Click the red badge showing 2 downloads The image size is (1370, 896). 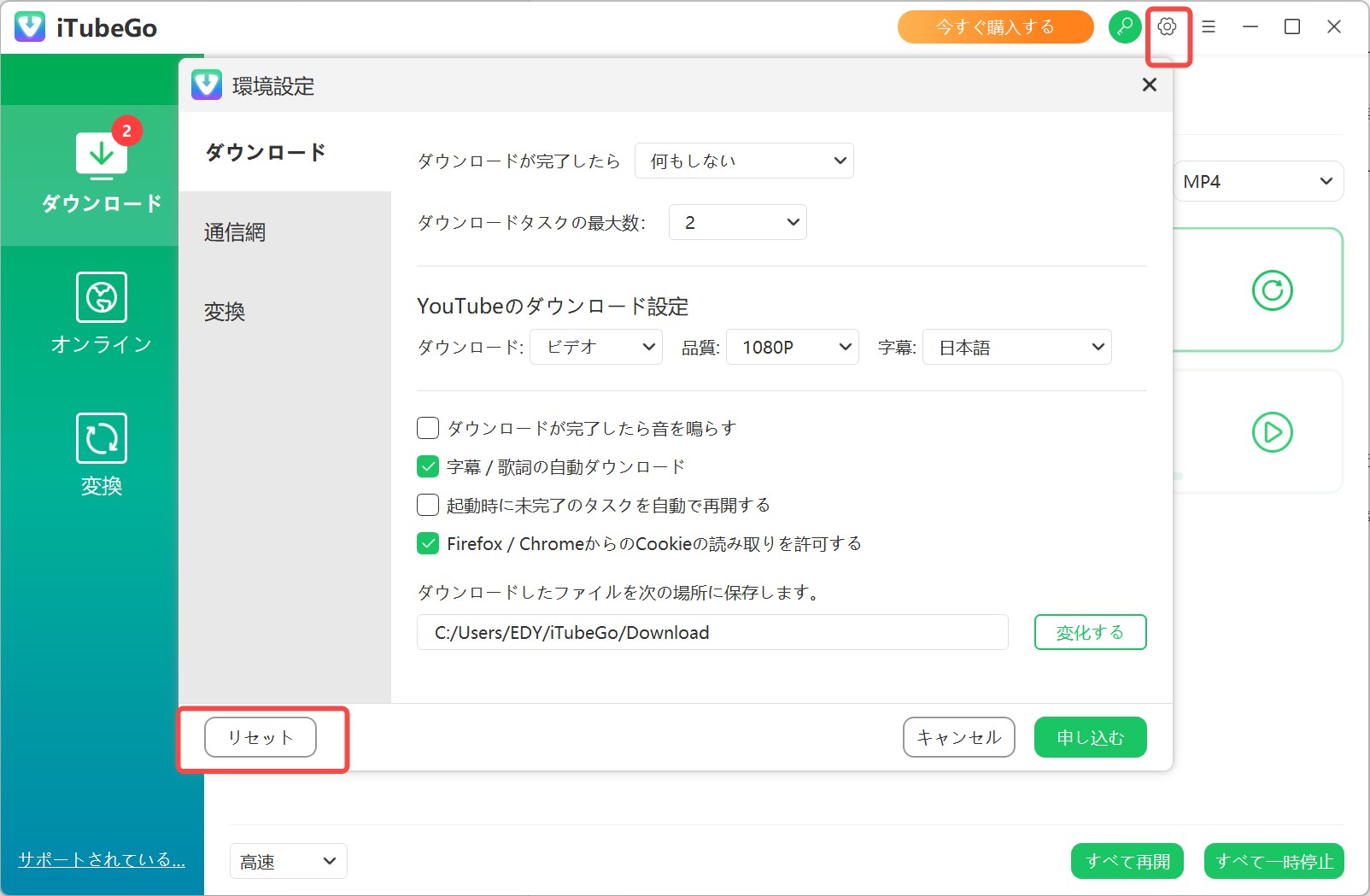(126, 131)
